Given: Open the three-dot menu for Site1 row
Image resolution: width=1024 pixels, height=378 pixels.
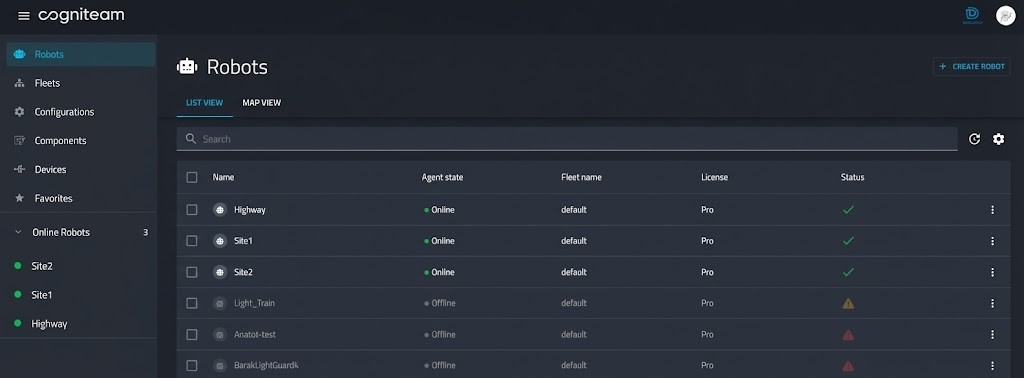Looking at the screenshot, I should tap(992, 241).
